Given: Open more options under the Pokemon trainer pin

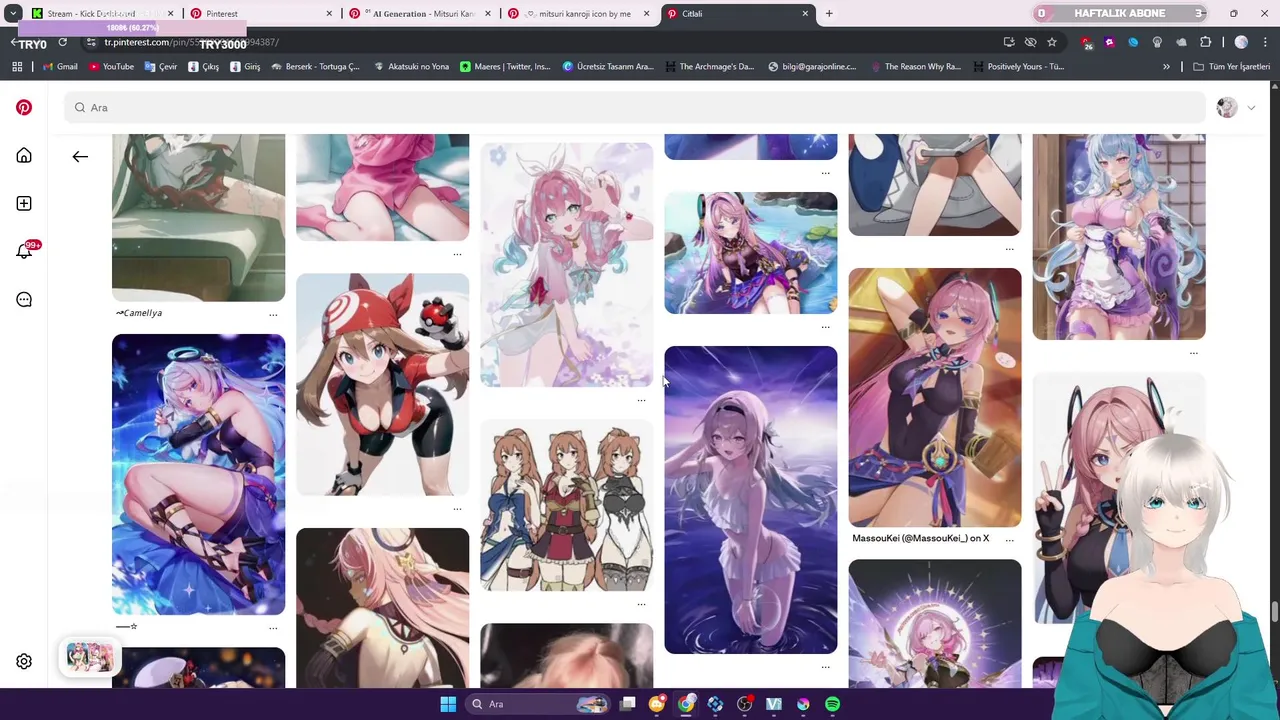Looking at the screenshot, I should tap(457, 508).
